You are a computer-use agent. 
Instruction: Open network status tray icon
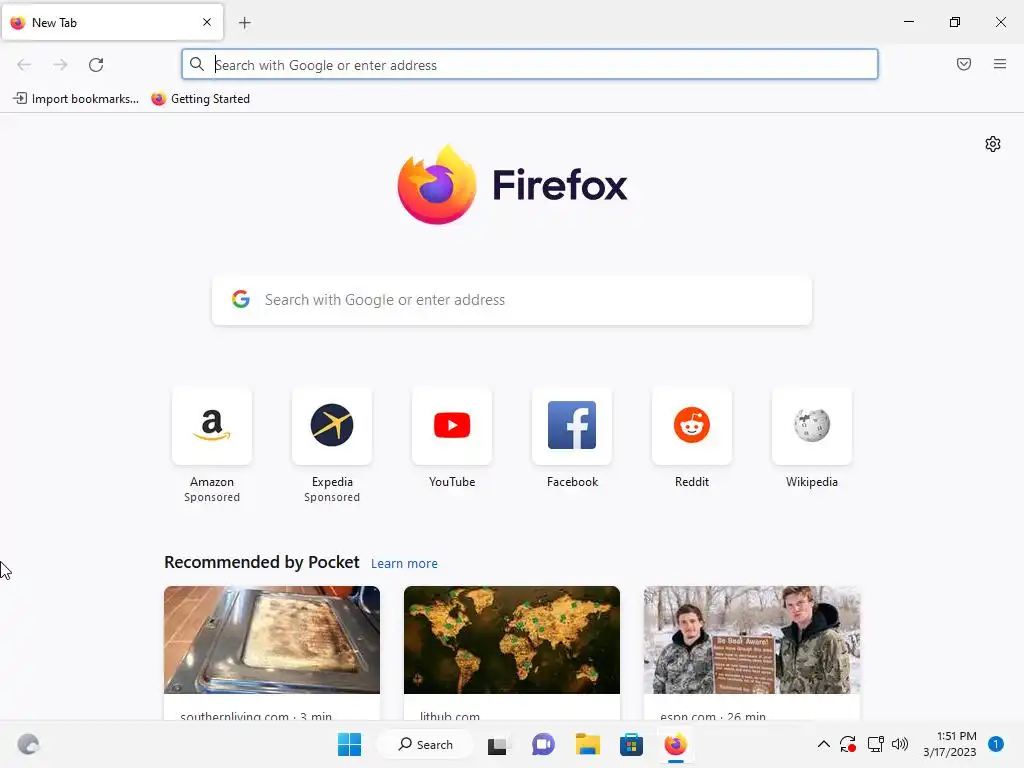point(875,744)
